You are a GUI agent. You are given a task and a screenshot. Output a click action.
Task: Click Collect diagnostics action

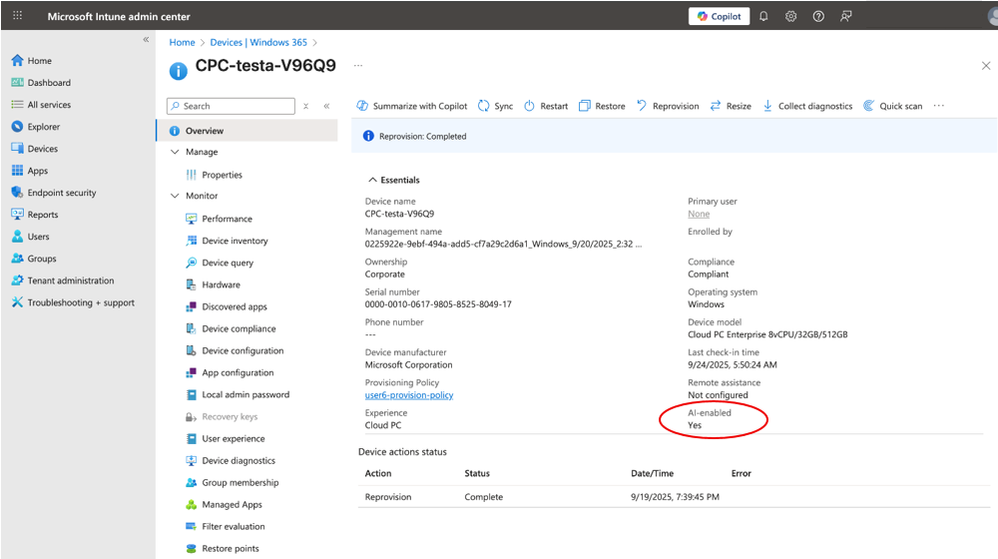[x=807, y=106]
